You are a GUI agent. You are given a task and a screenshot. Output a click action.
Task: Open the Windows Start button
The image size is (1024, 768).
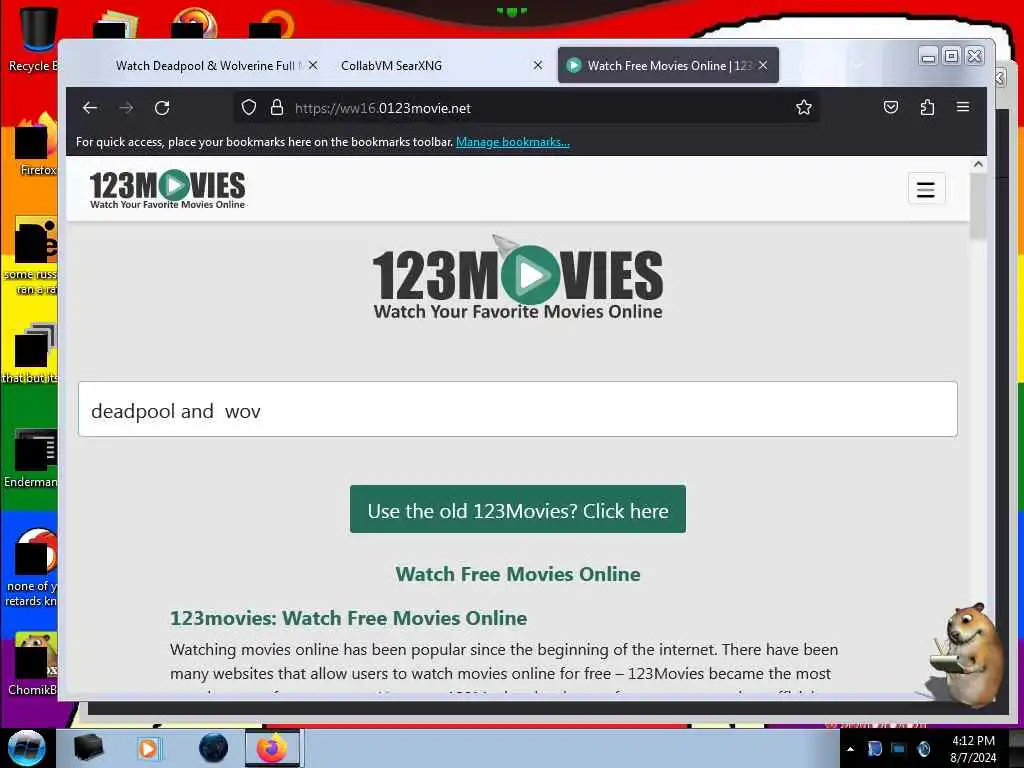click(26, 748)
